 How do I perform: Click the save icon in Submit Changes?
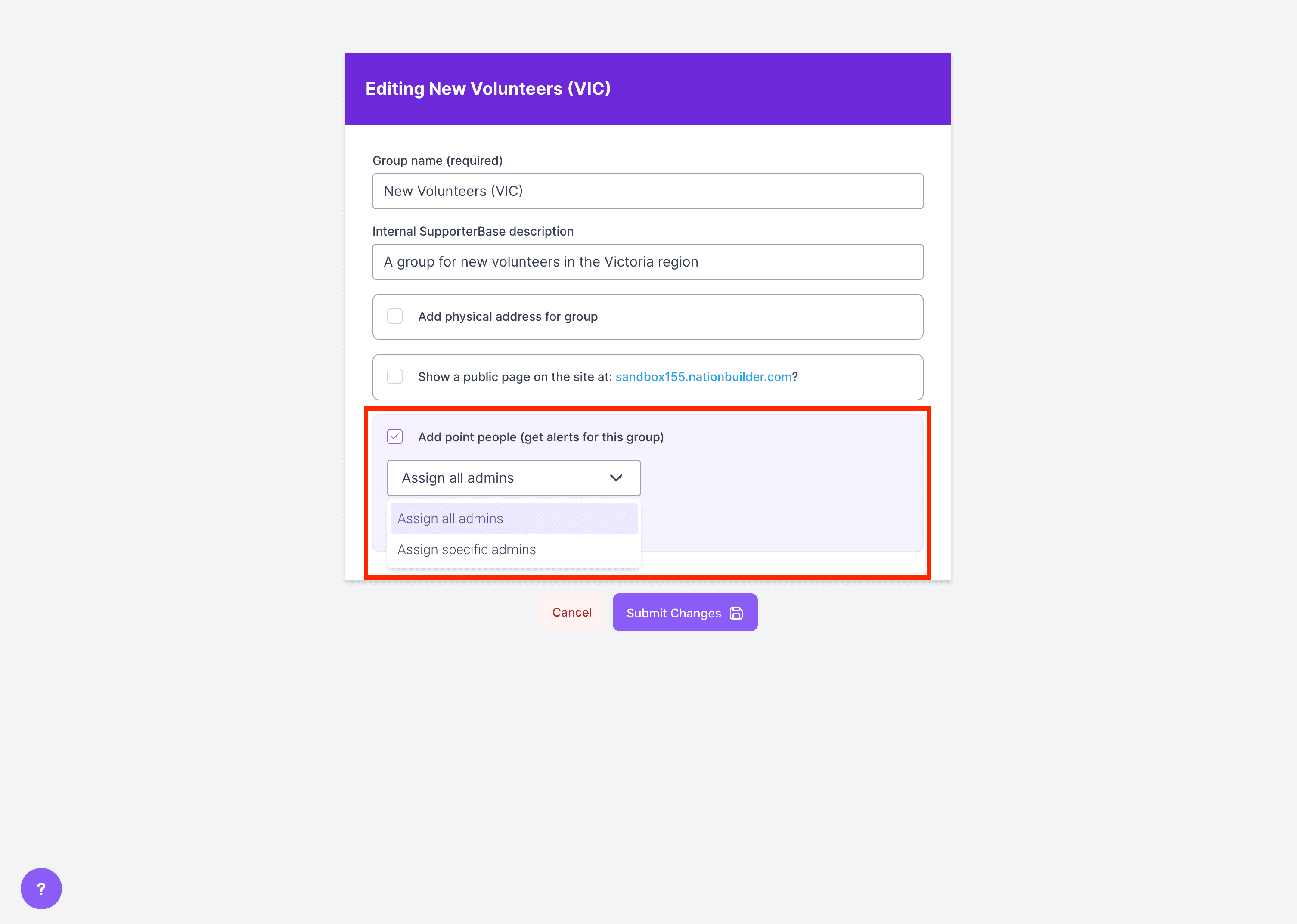[736, 613]
